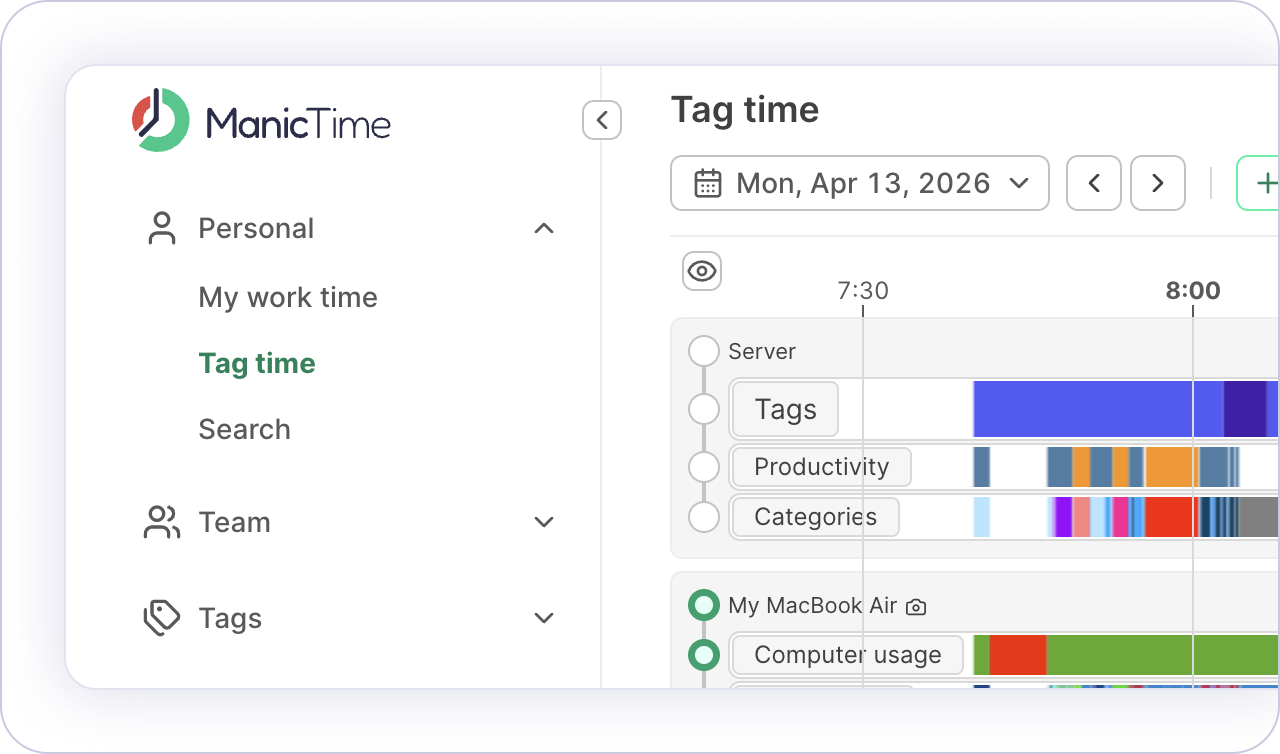Click the ManicTime logo icon
This screenshot has height=754, width=1280.
(161, 121)
